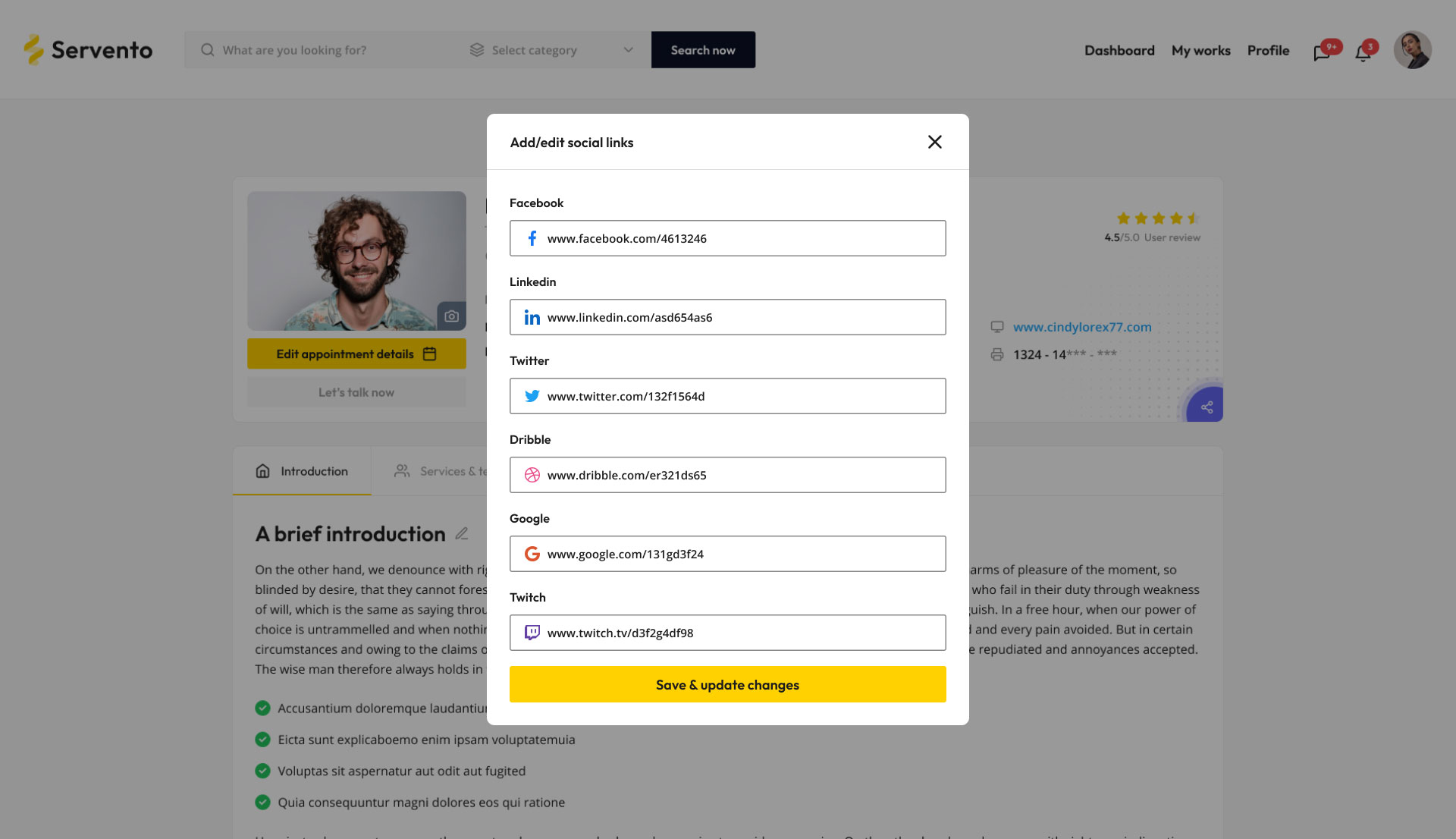Viewport: 1456px width, 839px height.
Task: Click the camera icon on profile photo
Action: tap(451, 316)
